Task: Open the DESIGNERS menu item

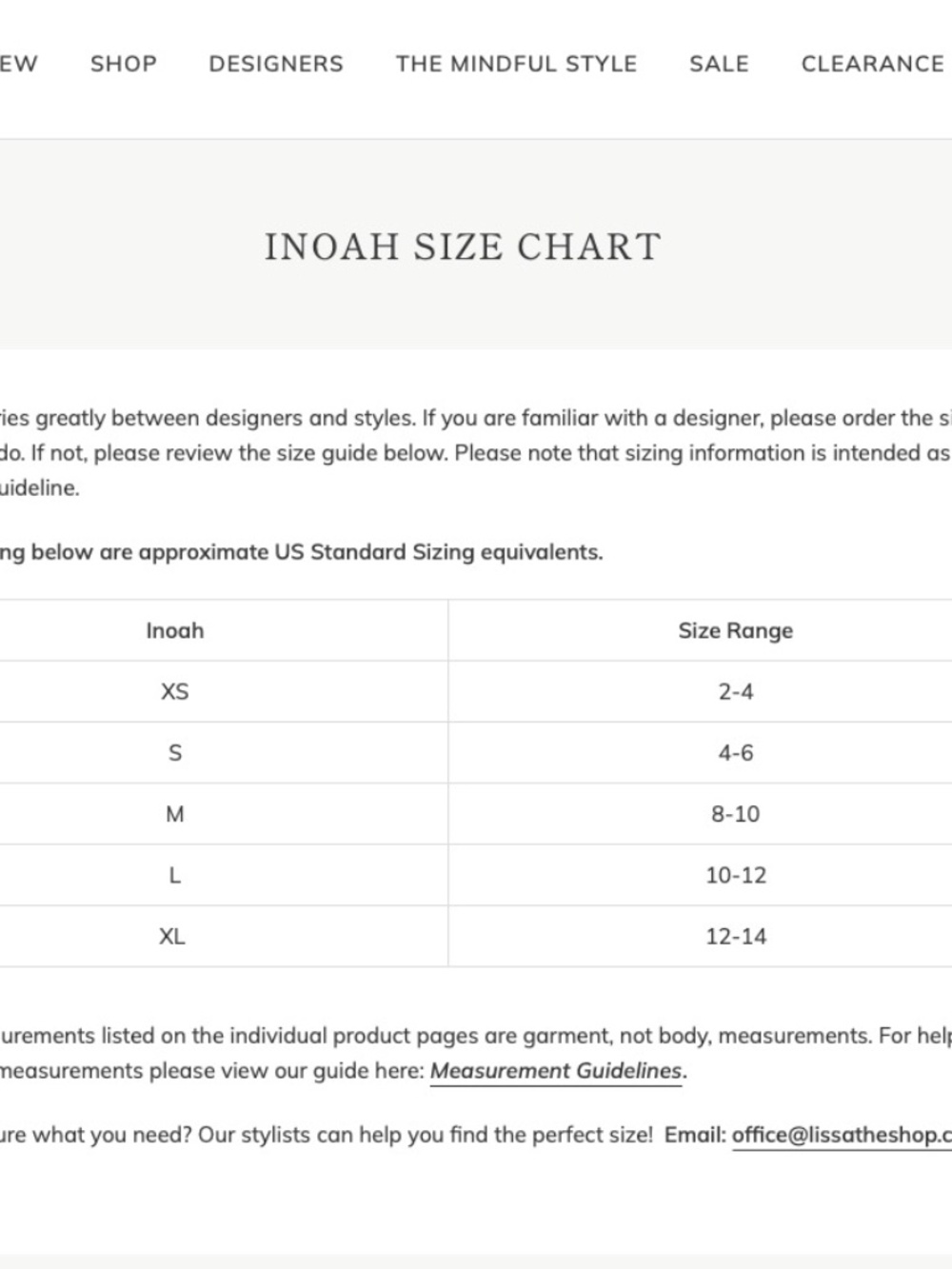Action: point(276,64)
